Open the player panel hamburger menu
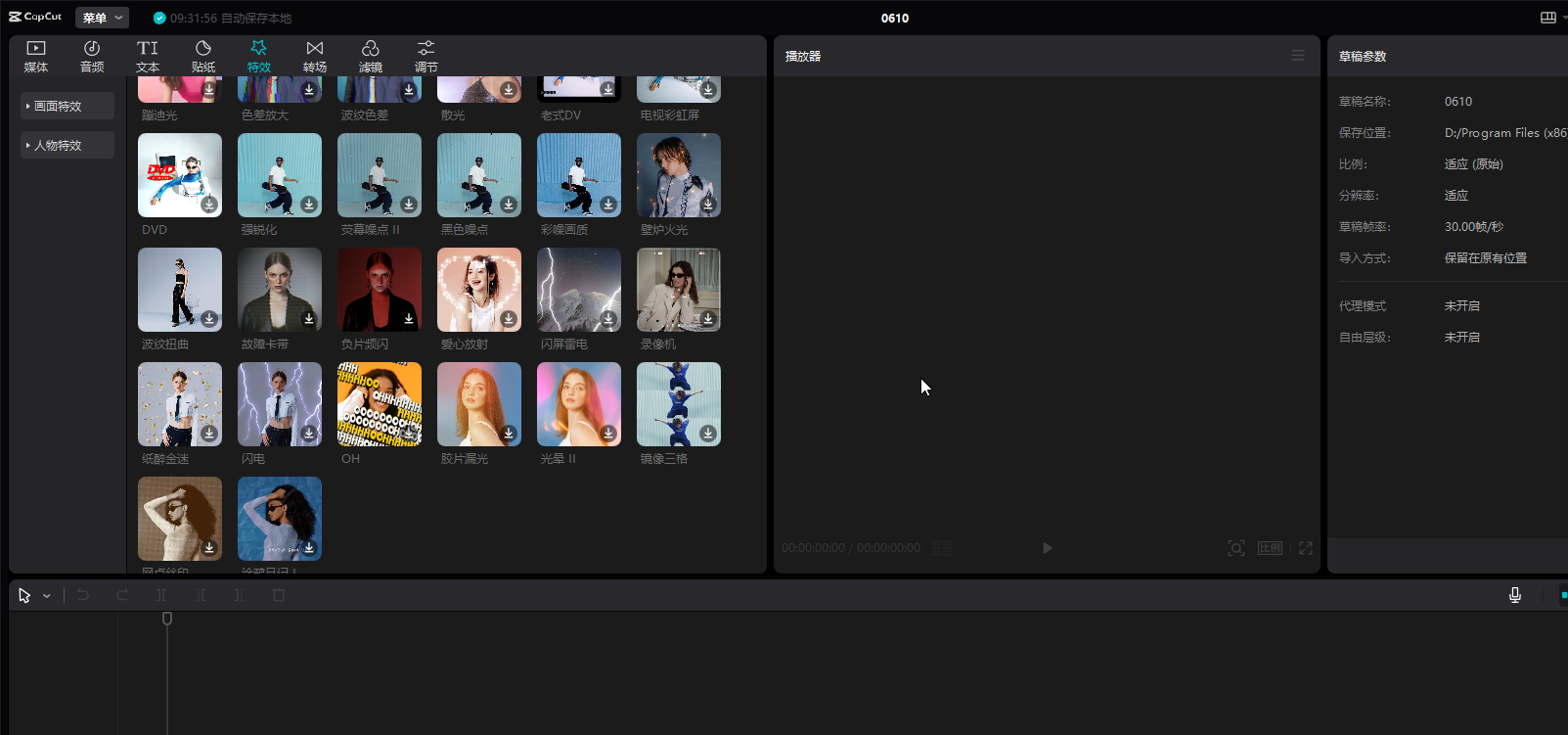The height and width of the screenshot is (735, 1568). tap(1298, 56)
